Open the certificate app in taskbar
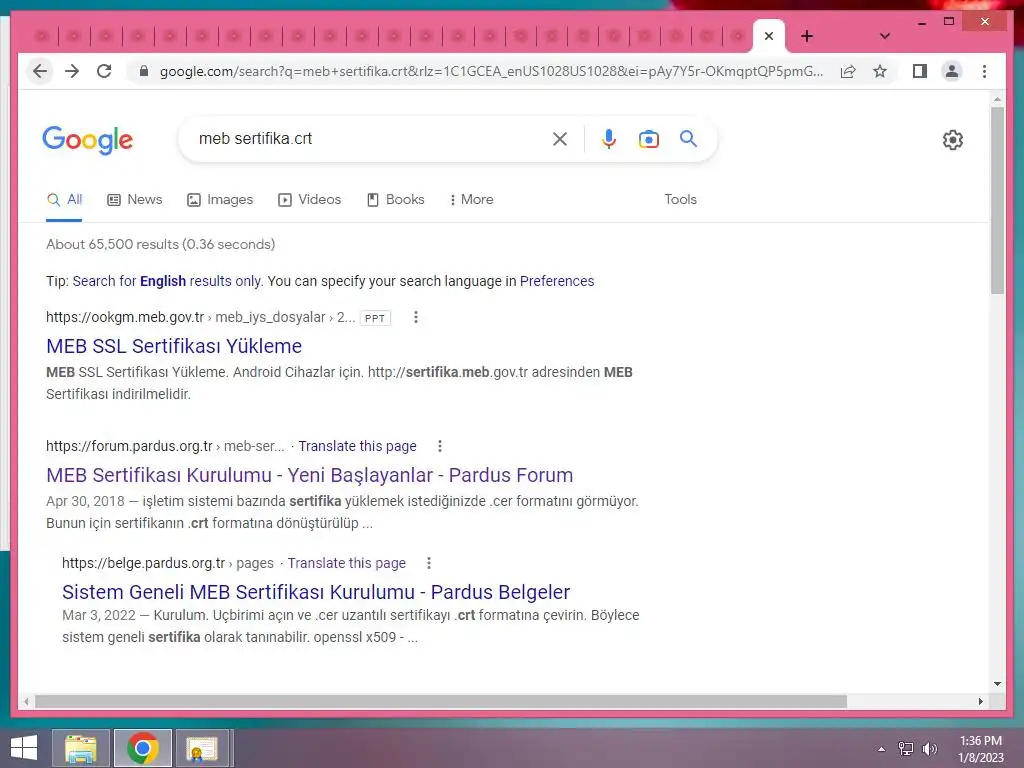Image resolution: width=1024 pixels, height=768 pixels. tap(202, 748)
